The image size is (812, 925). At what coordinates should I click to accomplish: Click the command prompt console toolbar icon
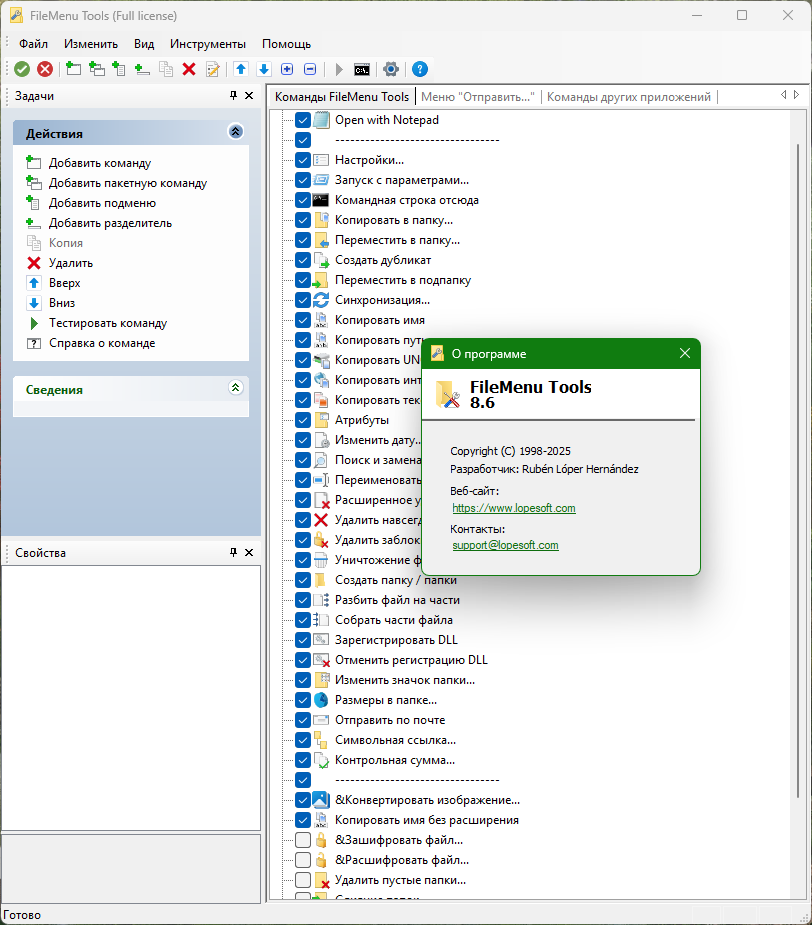pyautogui.click(x=362, y=70)
